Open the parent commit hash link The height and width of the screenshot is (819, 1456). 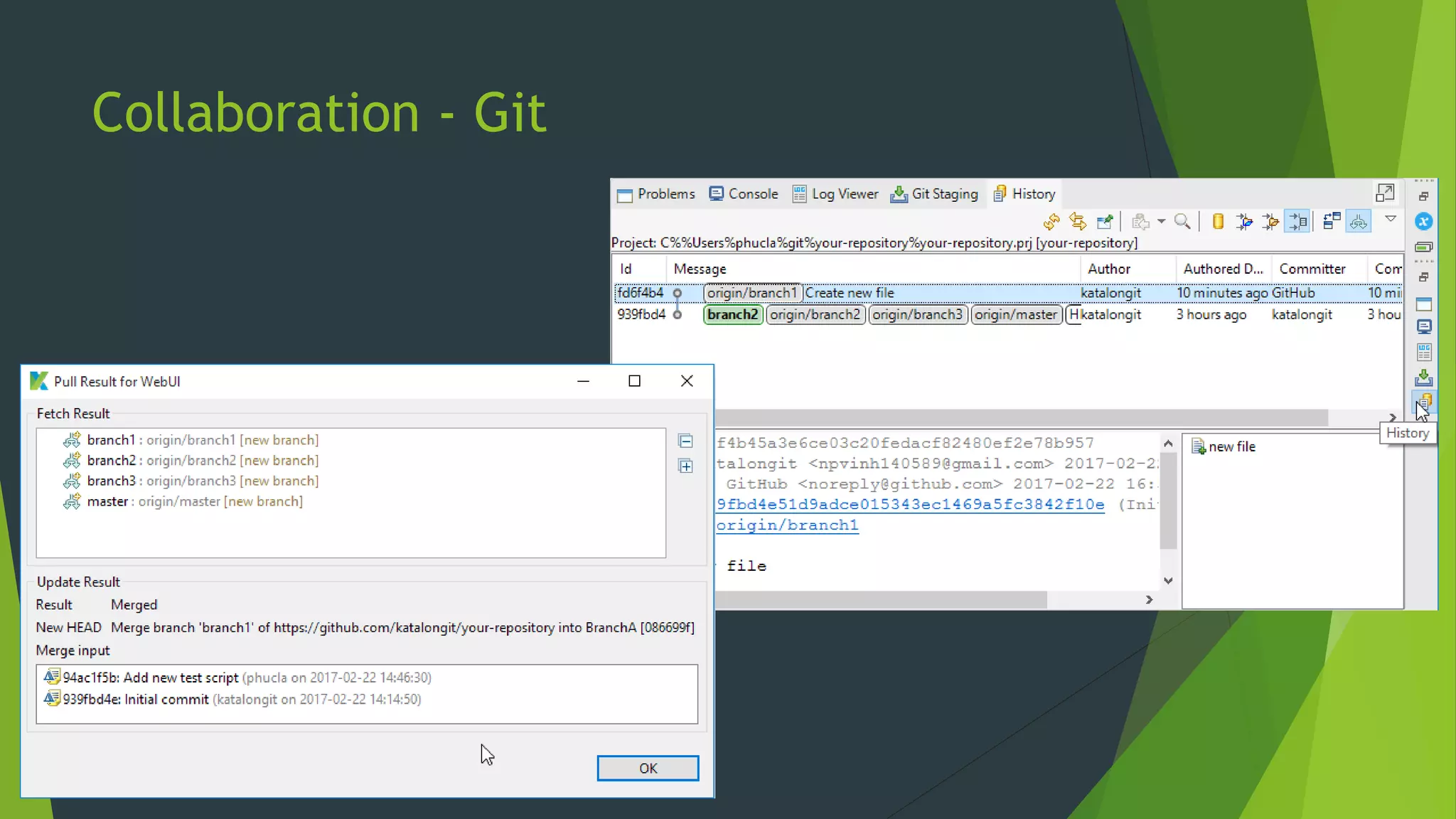910,505
